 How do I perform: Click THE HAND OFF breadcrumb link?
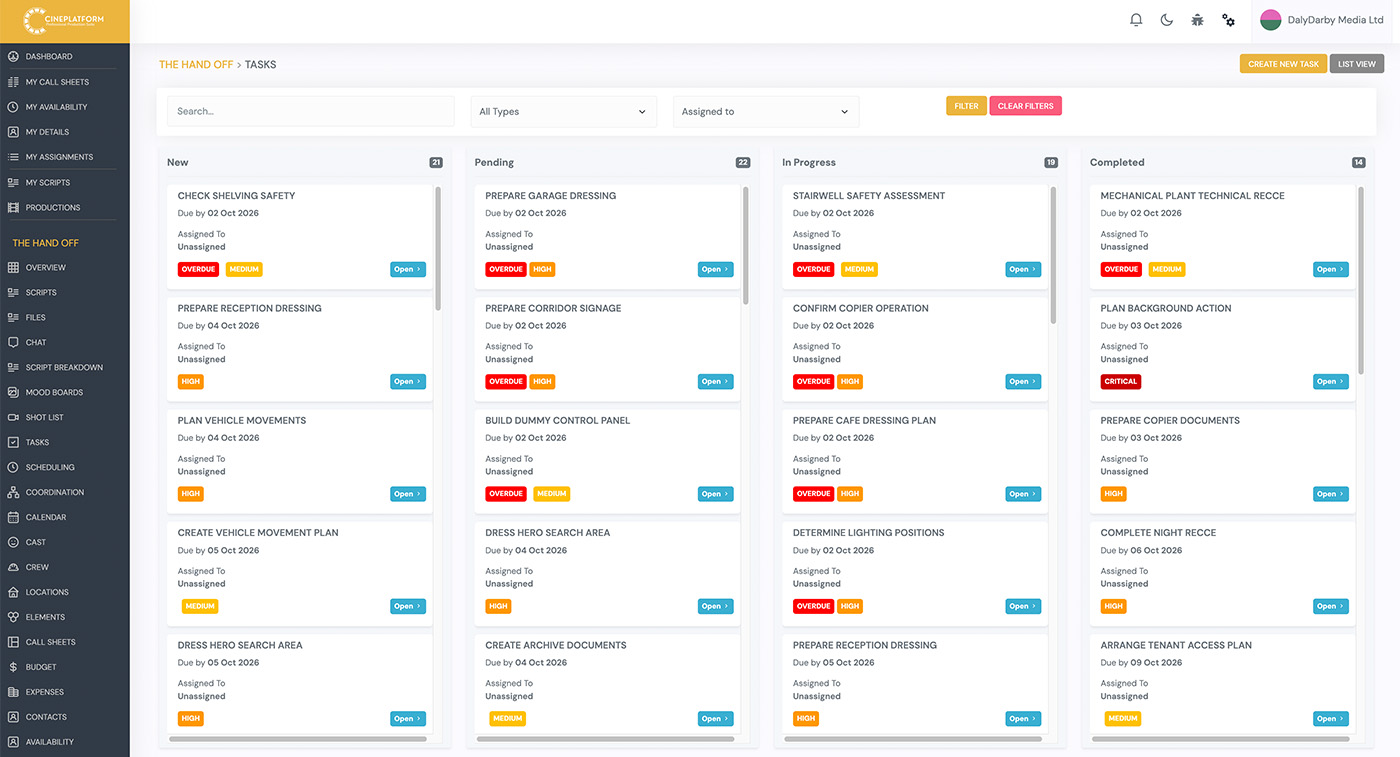(196, 64)
